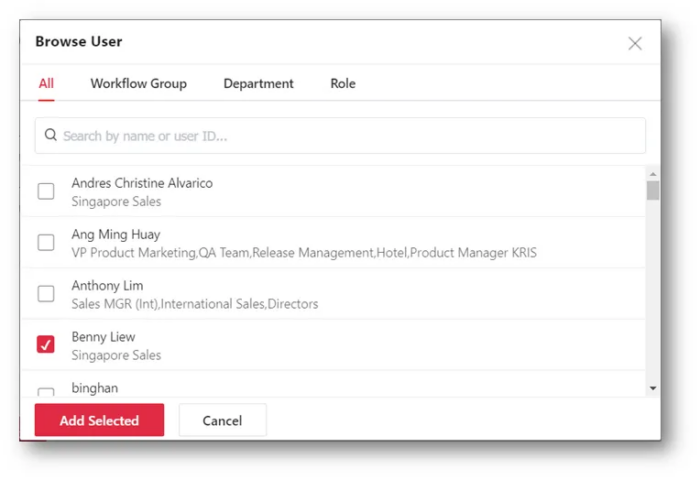Select the Ang Ming Huay name row
Screen dimensions: 700x480
(333, 242)
